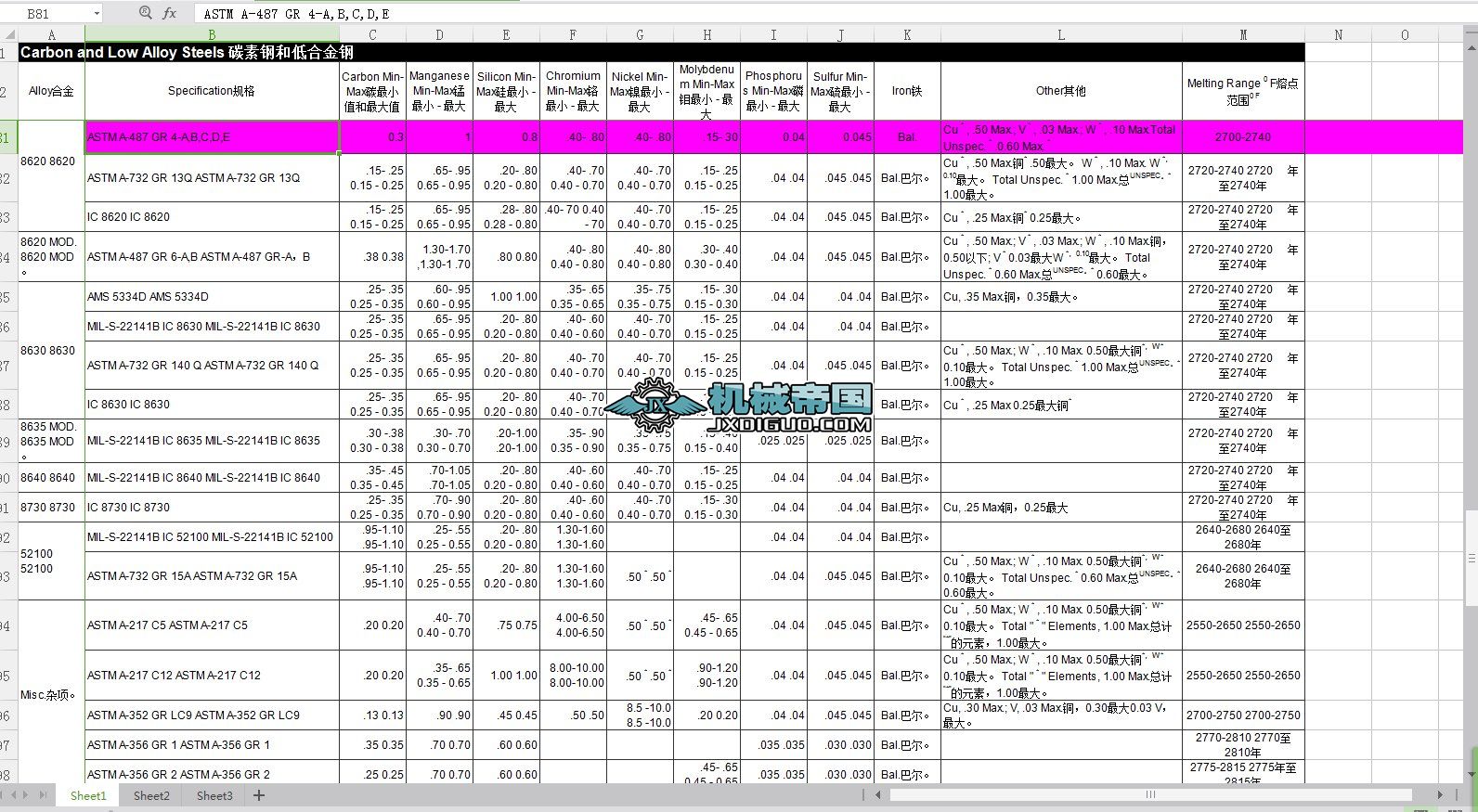Click the 'MIL-S-22141B IC 8640' specification cell
This screenshot has height=812, width=1478.
212,478
